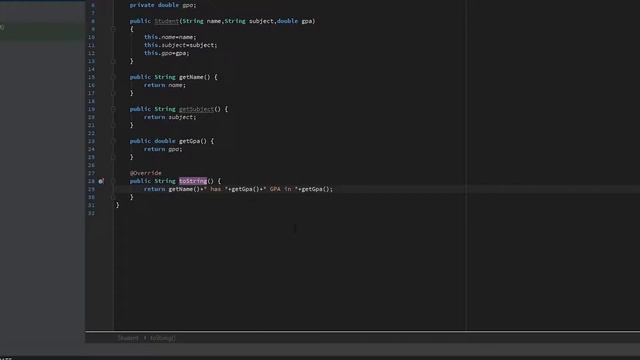Collapse the Student constructor fold marker
The height and width of the screenshot is (360, 640).
[113, 29]
